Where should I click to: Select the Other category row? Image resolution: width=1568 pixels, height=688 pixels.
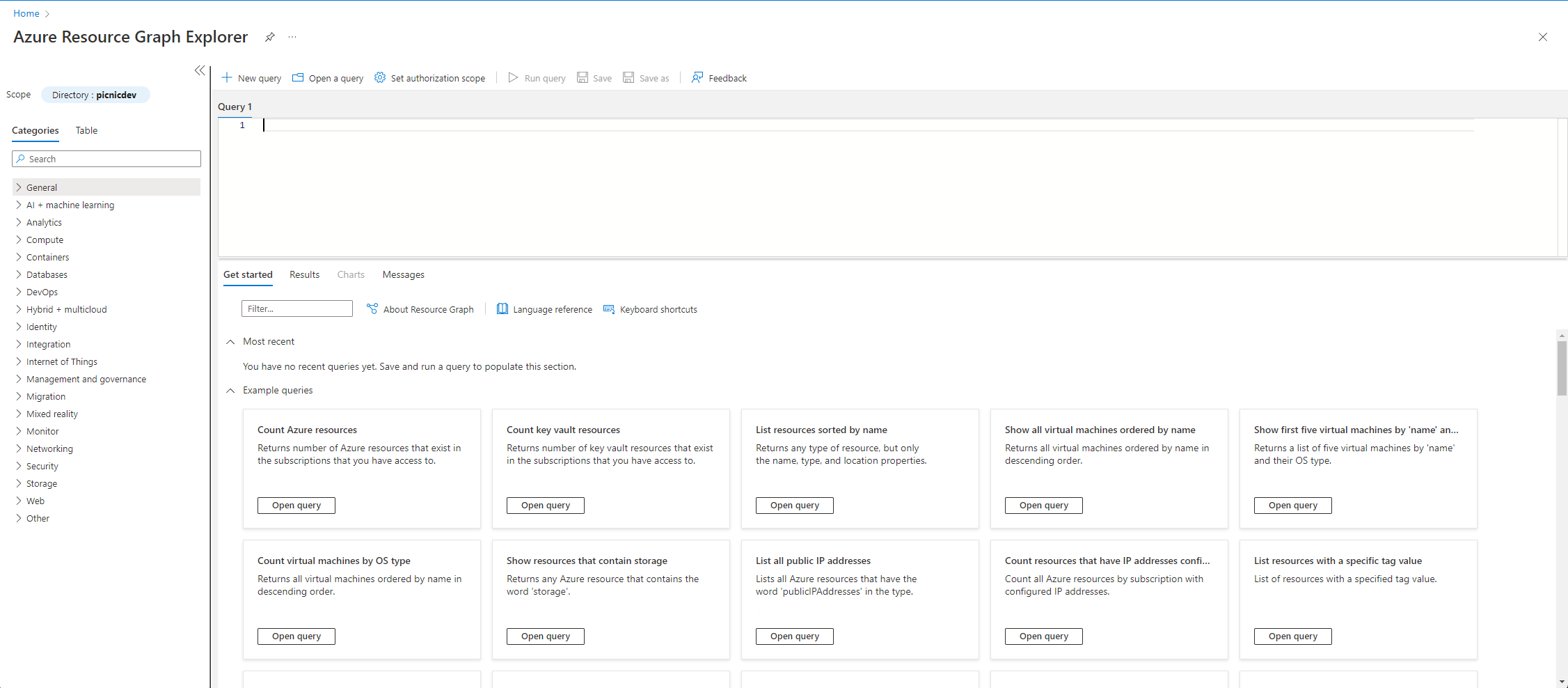coord(106,518)
